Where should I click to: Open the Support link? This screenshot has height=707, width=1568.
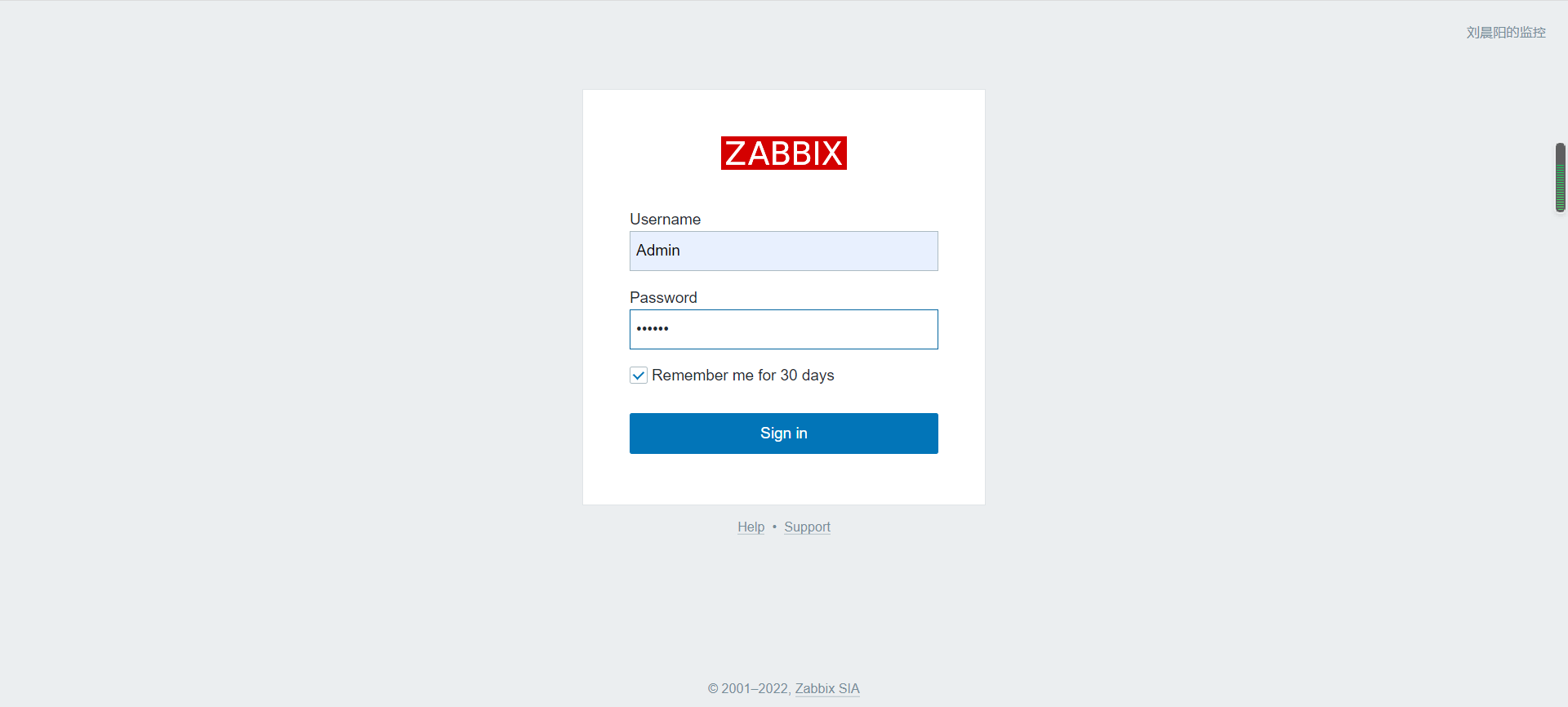click(x=807, y=527)
